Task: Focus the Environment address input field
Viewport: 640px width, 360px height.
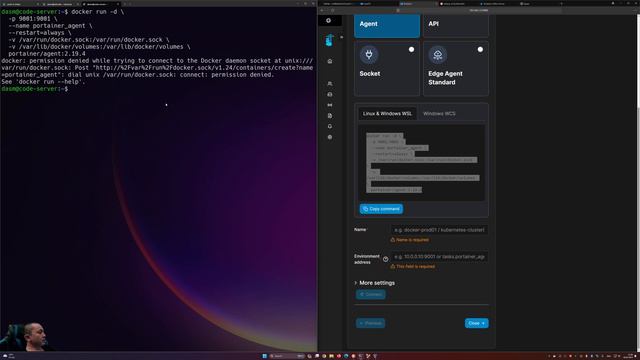Action: [x=439, y=257]
